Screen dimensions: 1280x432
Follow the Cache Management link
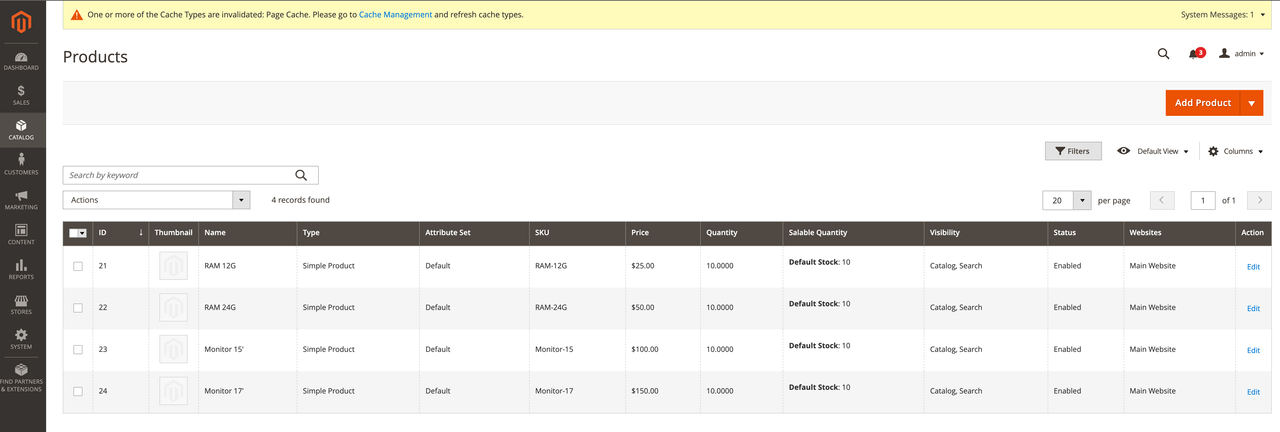point(395,15)
